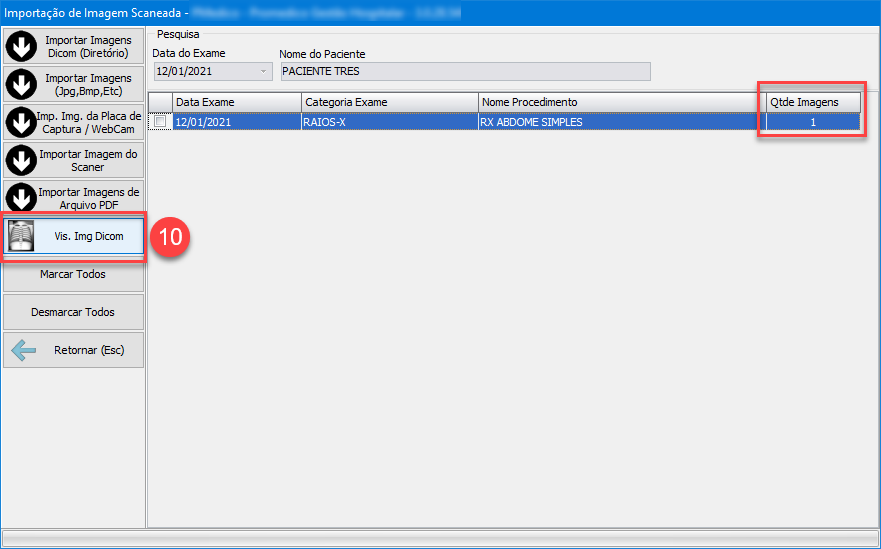Click the Placa de Captura / WebCam arrow icon
The width and height of the screenshot is (881, 549).
point(21,123)
